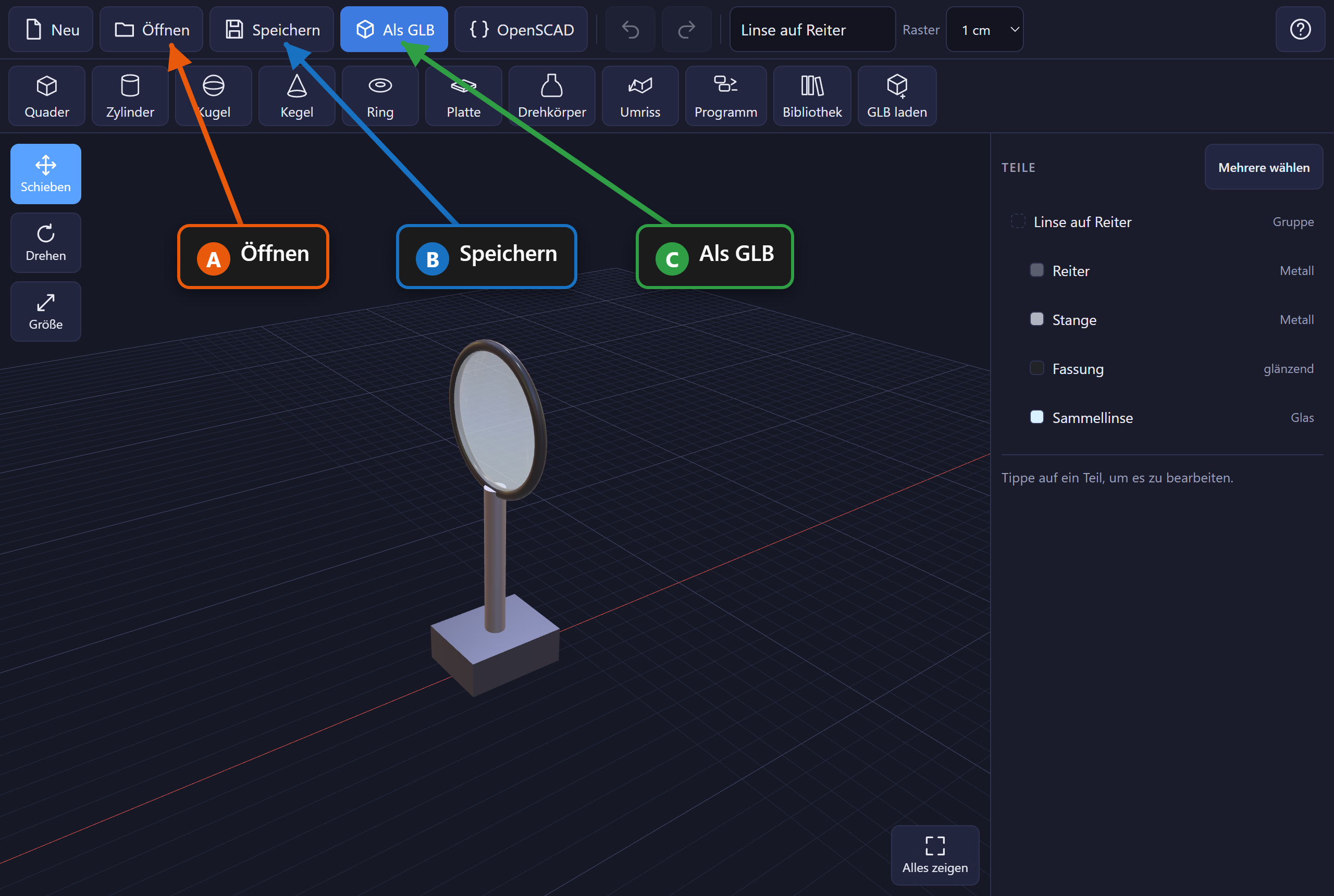Image resolution: width=1334 pixels, height=896 pixels.
Task: Fit view with Alles zeigen
Action: pyautogui.click(x=935, y=855)
